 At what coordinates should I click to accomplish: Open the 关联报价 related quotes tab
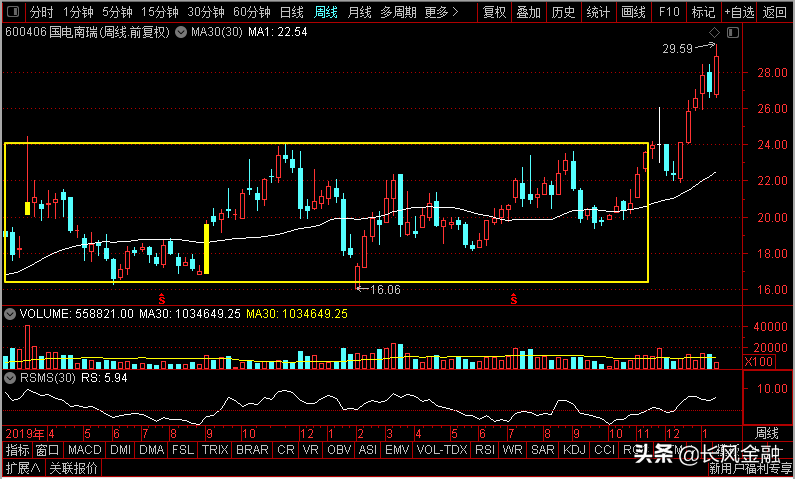[74, 467]
